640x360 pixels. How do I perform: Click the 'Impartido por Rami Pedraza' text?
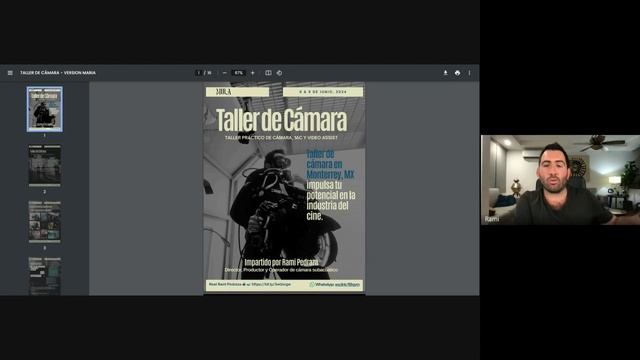click(281, 262)
